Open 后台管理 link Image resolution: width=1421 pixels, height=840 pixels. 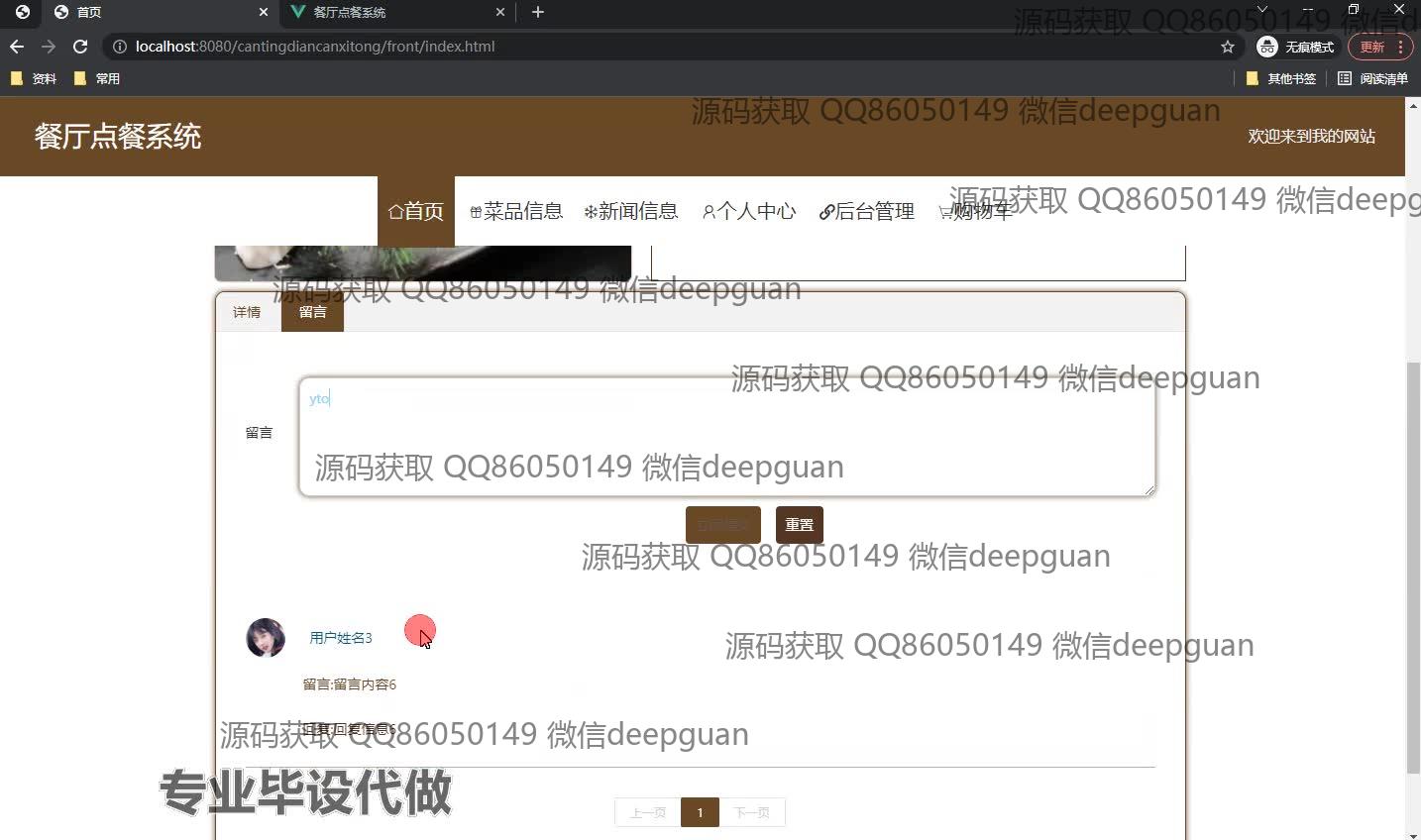867,211
